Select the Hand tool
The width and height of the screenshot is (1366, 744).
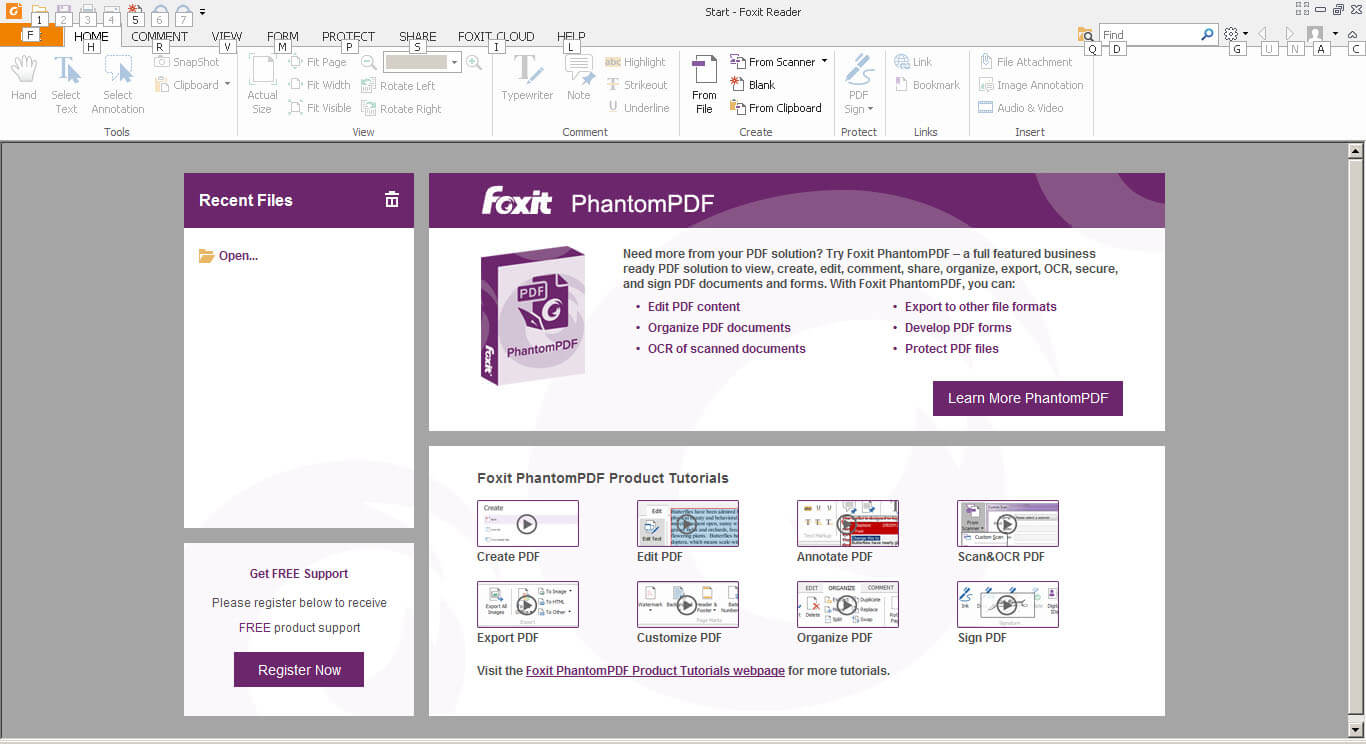coord(24,79)
